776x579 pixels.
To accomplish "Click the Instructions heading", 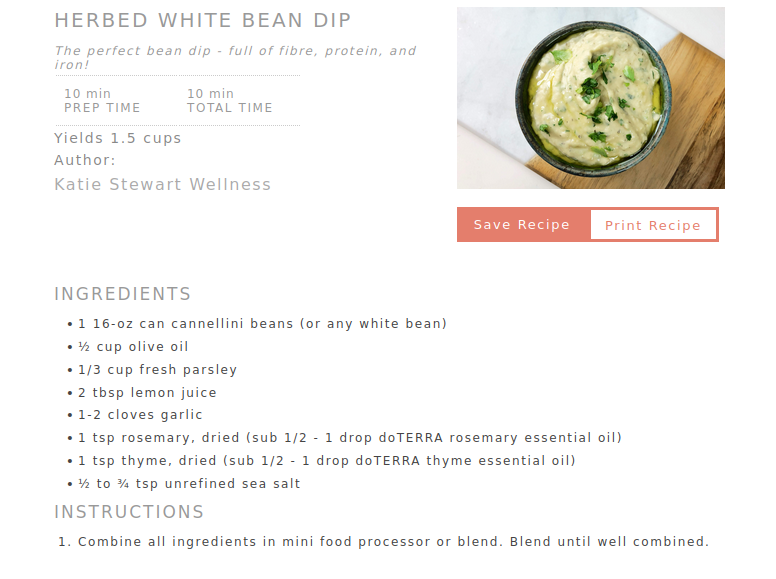I will pyautogui.click(x=129, y=512).
